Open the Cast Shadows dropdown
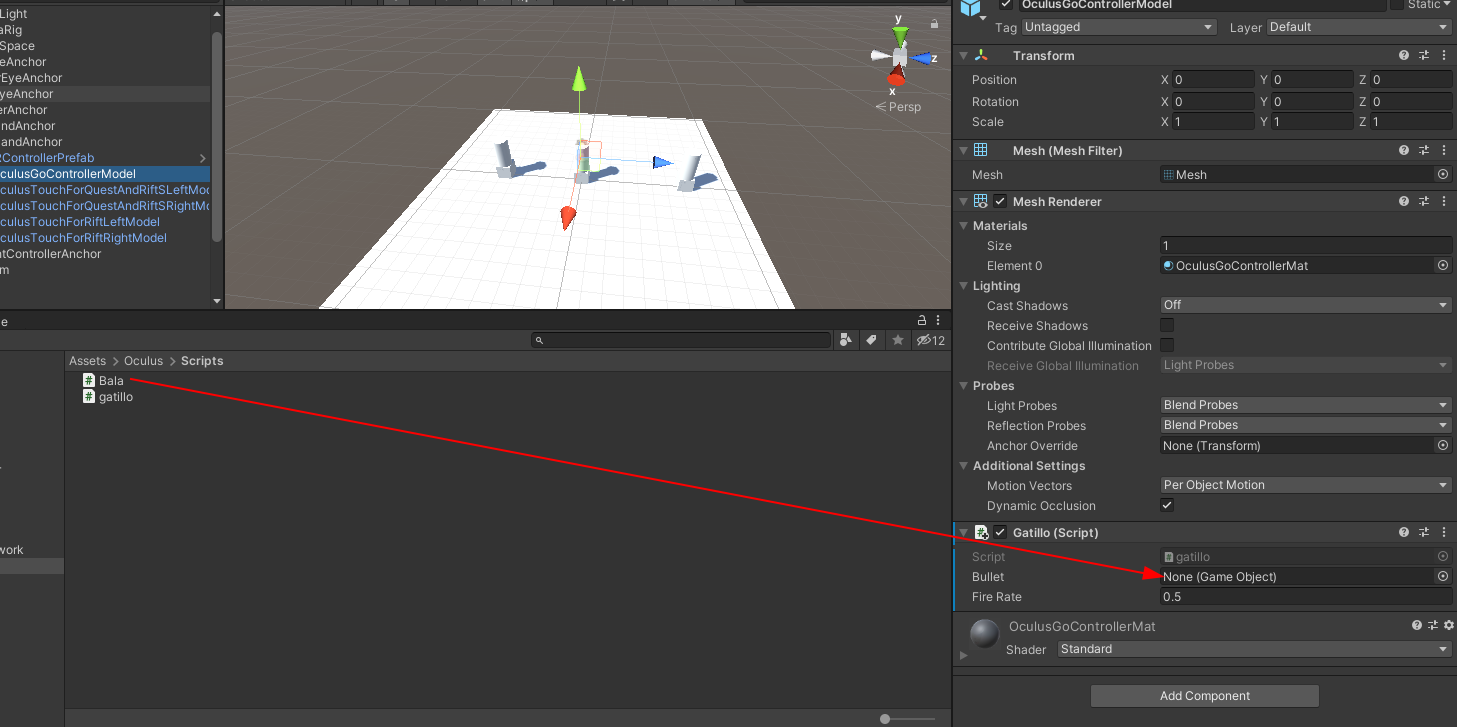 click(1305, 305)
